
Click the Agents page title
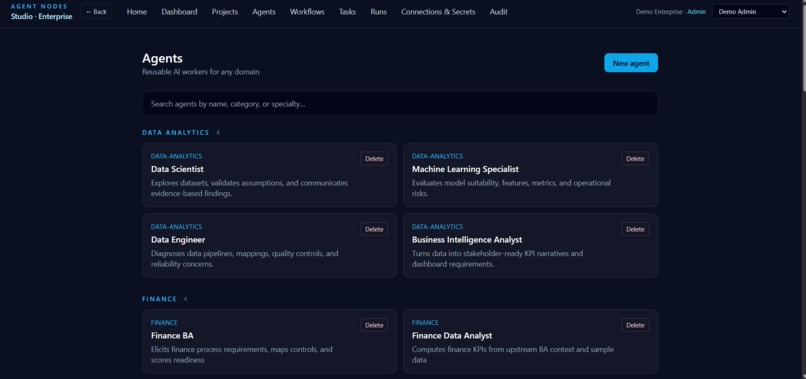(162, 59)
